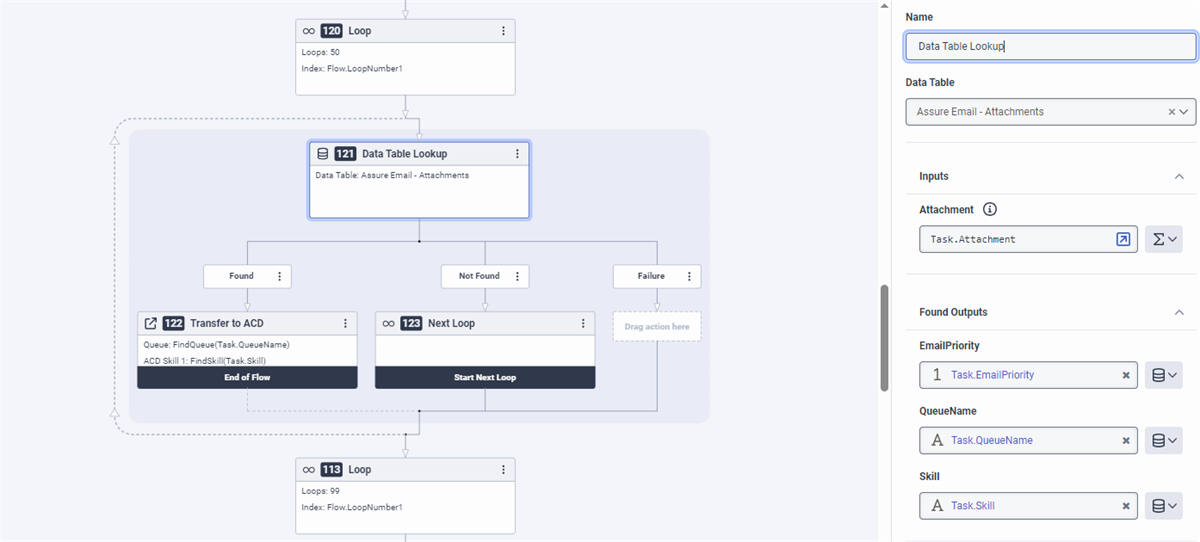Remove the Task.Skill output variable
Image resolution: width=1200 pixels, height=542 pixels.
(1125, 506)
